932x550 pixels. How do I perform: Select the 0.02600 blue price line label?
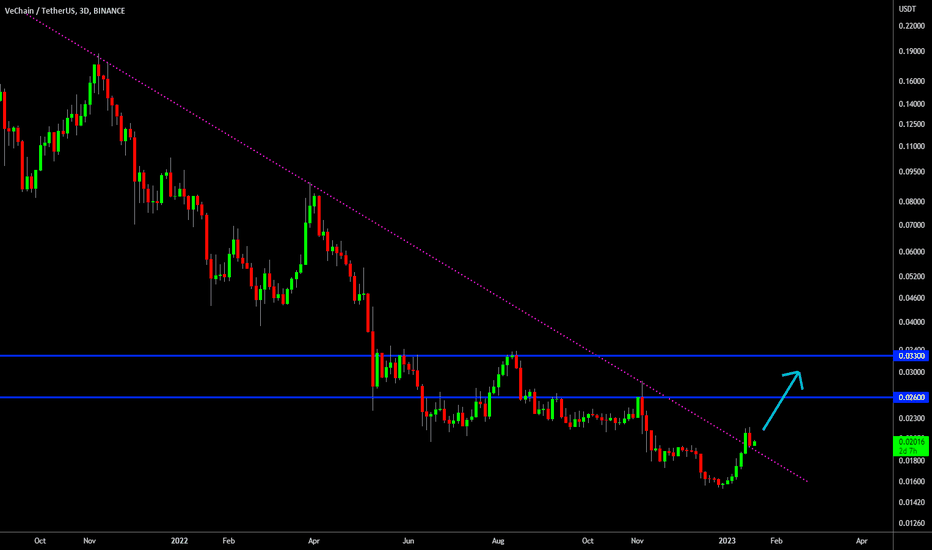click(x=911, y=397)
